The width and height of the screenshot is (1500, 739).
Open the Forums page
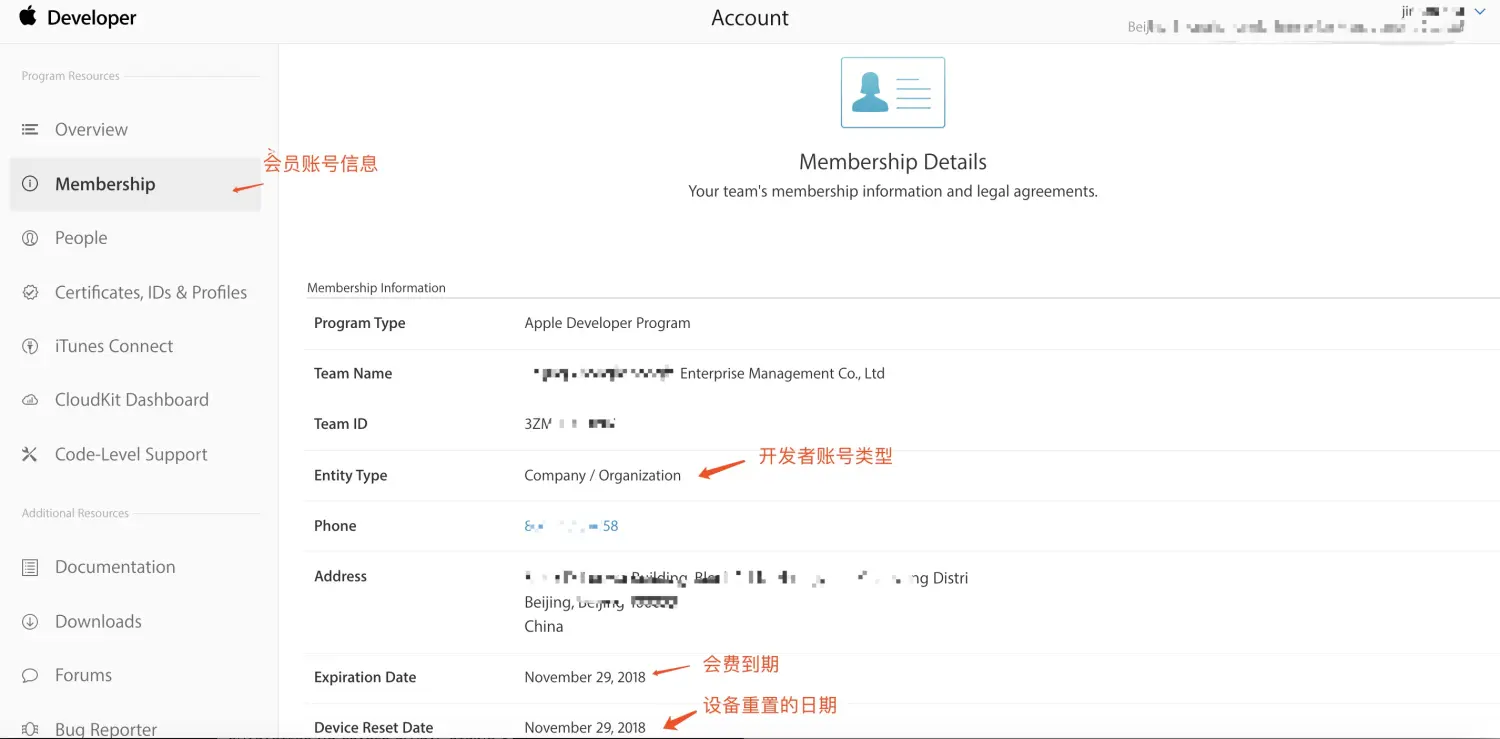[83, 675]
